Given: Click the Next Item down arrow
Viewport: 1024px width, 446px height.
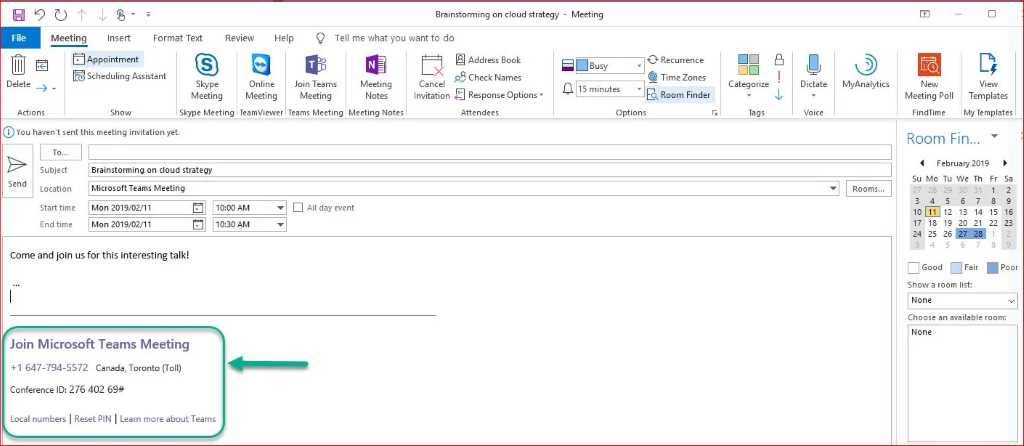Looking at the screenshot, I should [101, 14].
